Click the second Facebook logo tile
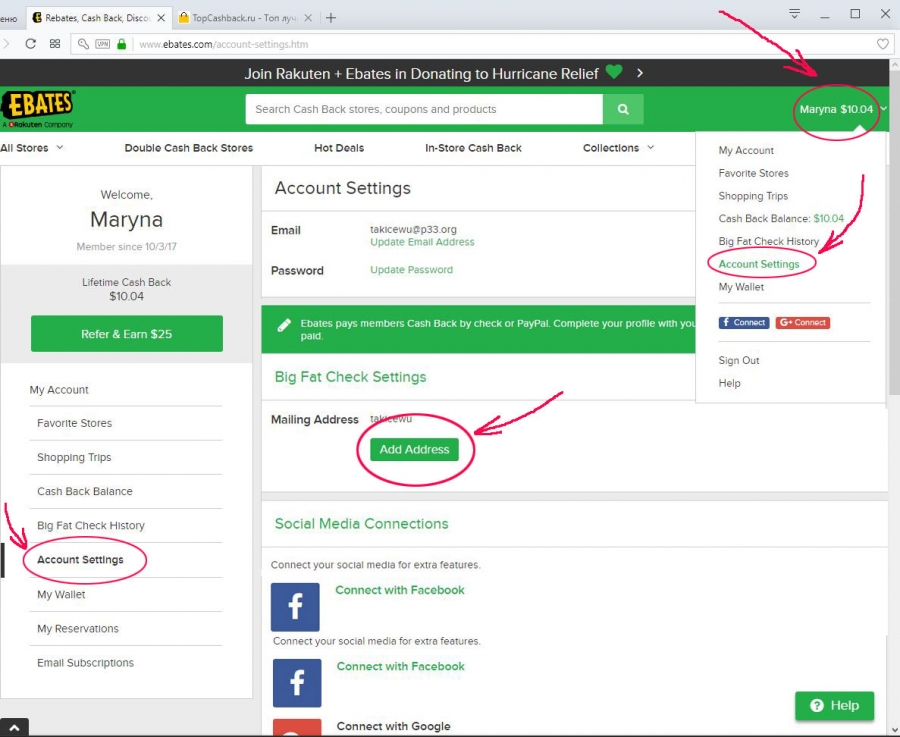The height and width of the screenshot is (737, 900). pyautogui.click(x=297, y=683)
